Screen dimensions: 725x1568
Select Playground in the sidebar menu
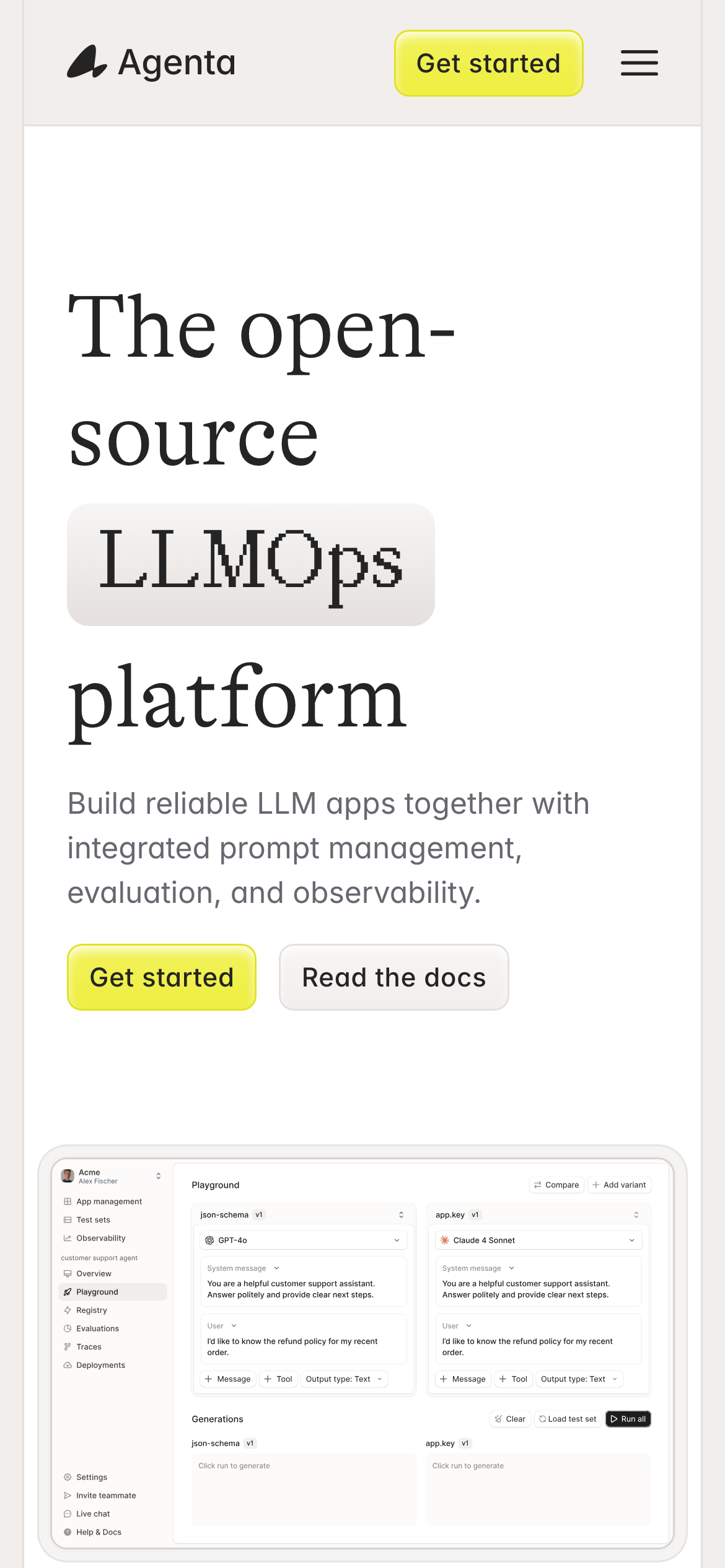pyautogui.click(x=97, y=1292)
